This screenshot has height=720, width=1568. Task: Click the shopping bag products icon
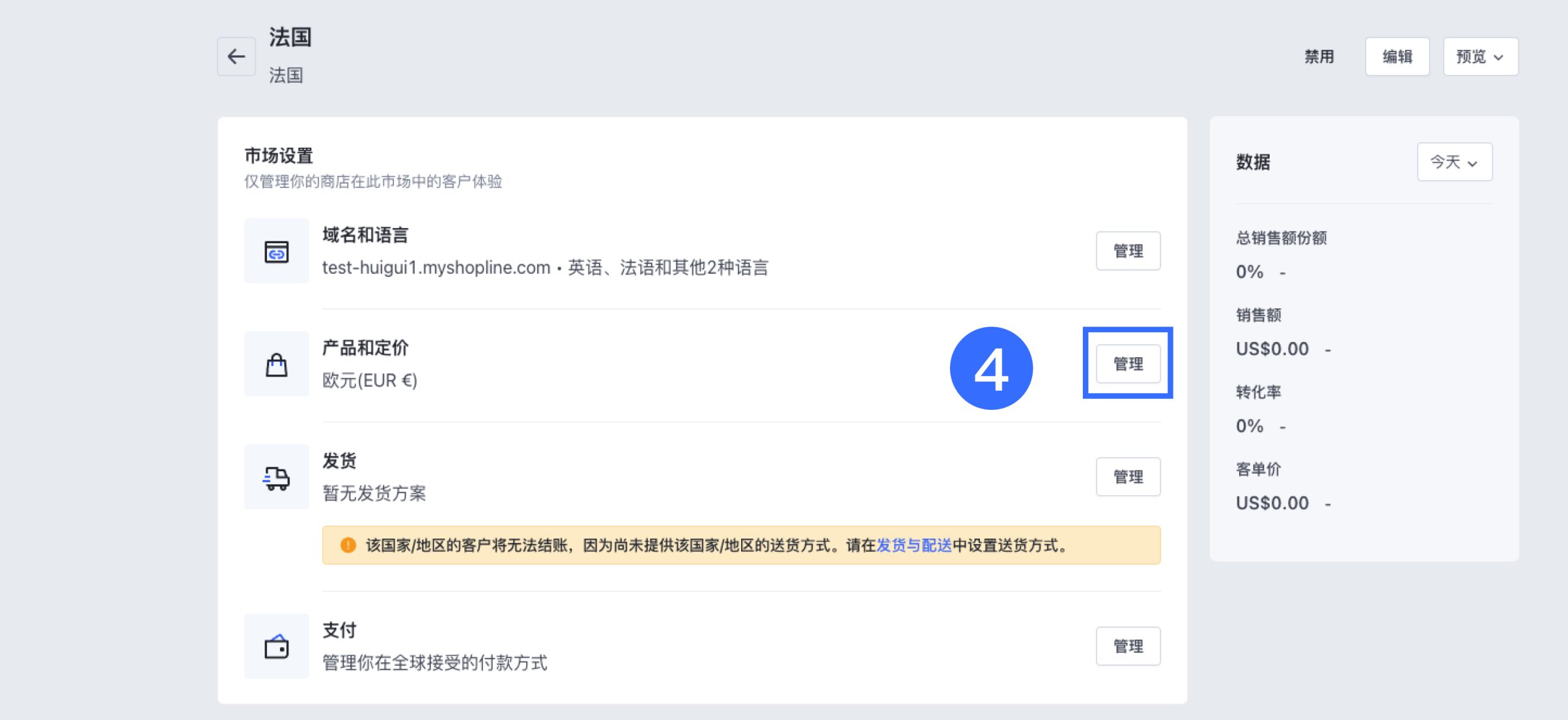(x=276, y=365)
